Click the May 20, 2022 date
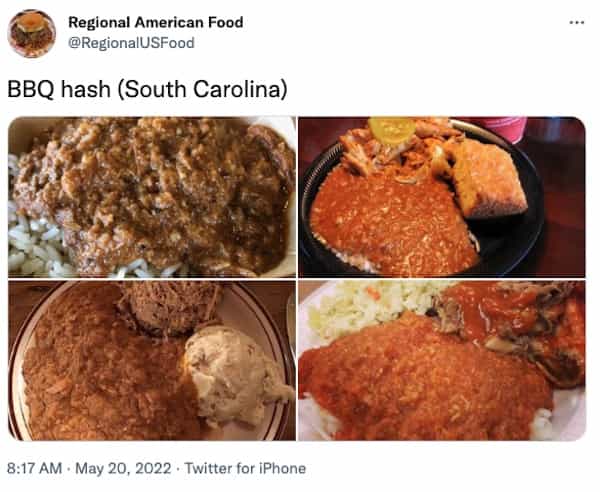The width and height of the screenshot is (600, 492). (123, 468)
